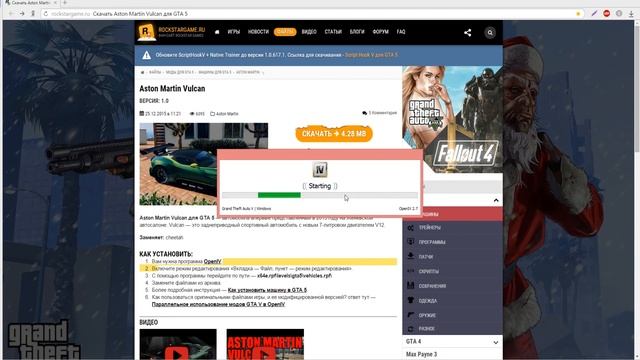
Task: Click the Rockstargame.ru site logo
Action: tap(171, 32)
